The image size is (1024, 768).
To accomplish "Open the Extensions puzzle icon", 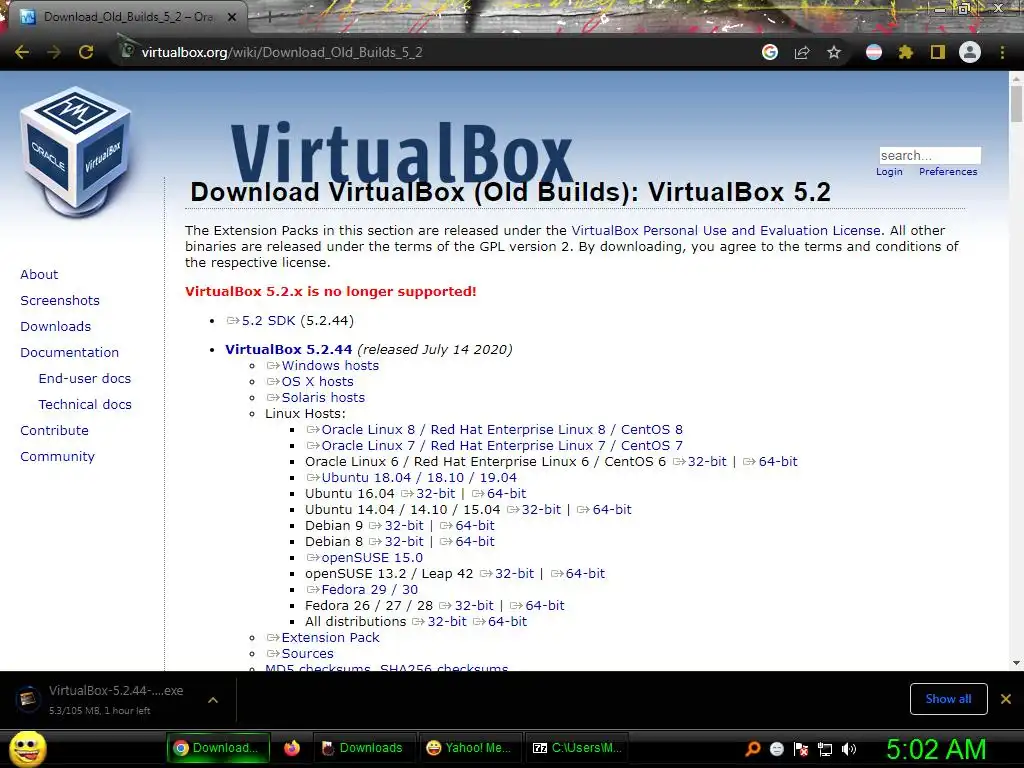I will pyautogui.click(x=906, y=52).
